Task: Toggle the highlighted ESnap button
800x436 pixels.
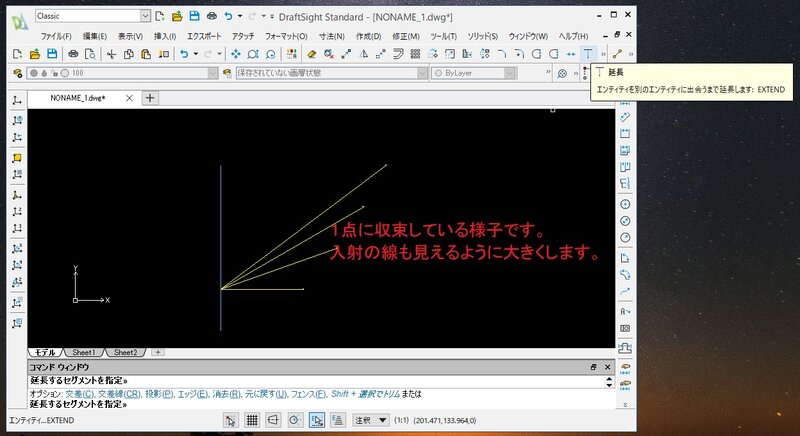Action: (316, 420)
